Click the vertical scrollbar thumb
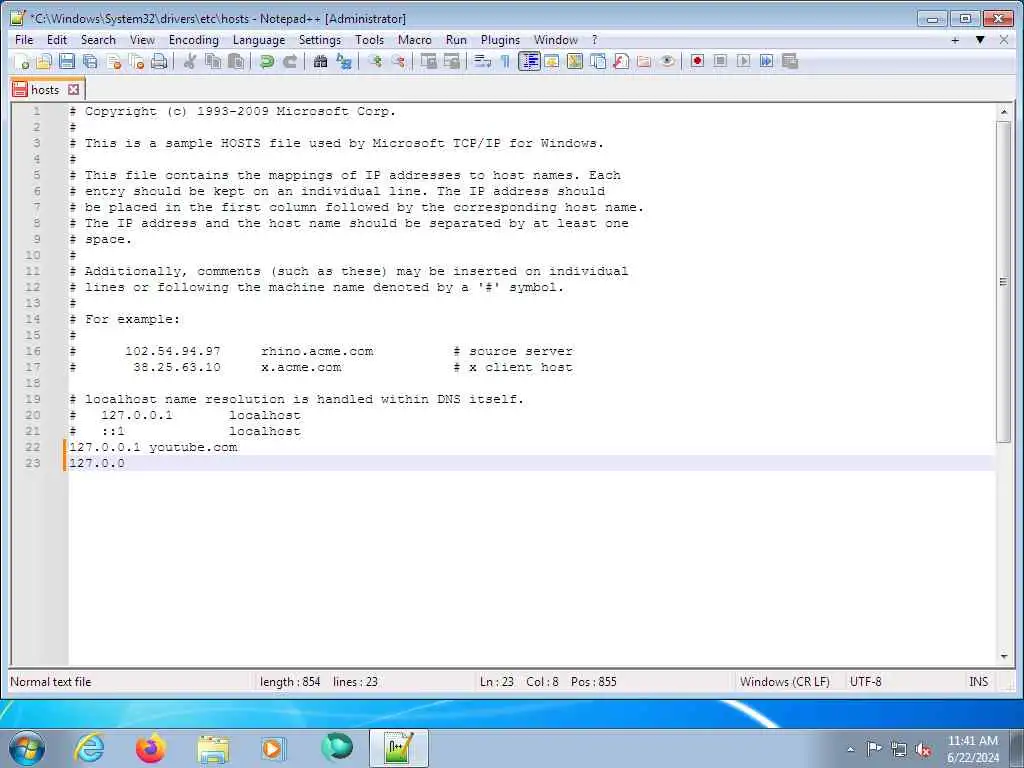 [1004, 282]
